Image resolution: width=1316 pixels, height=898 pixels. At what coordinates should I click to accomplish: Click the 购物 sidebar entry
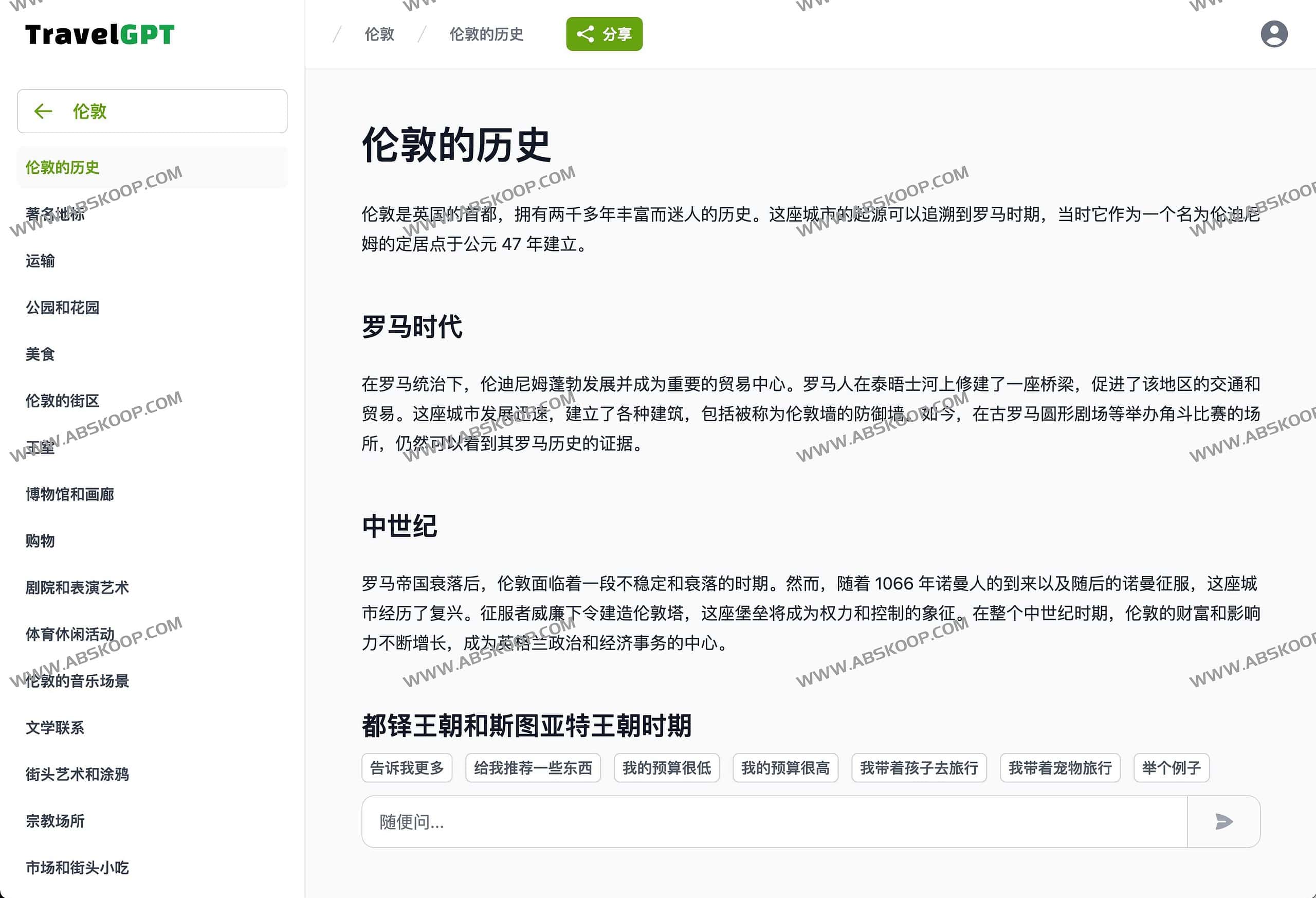[40, 541]
